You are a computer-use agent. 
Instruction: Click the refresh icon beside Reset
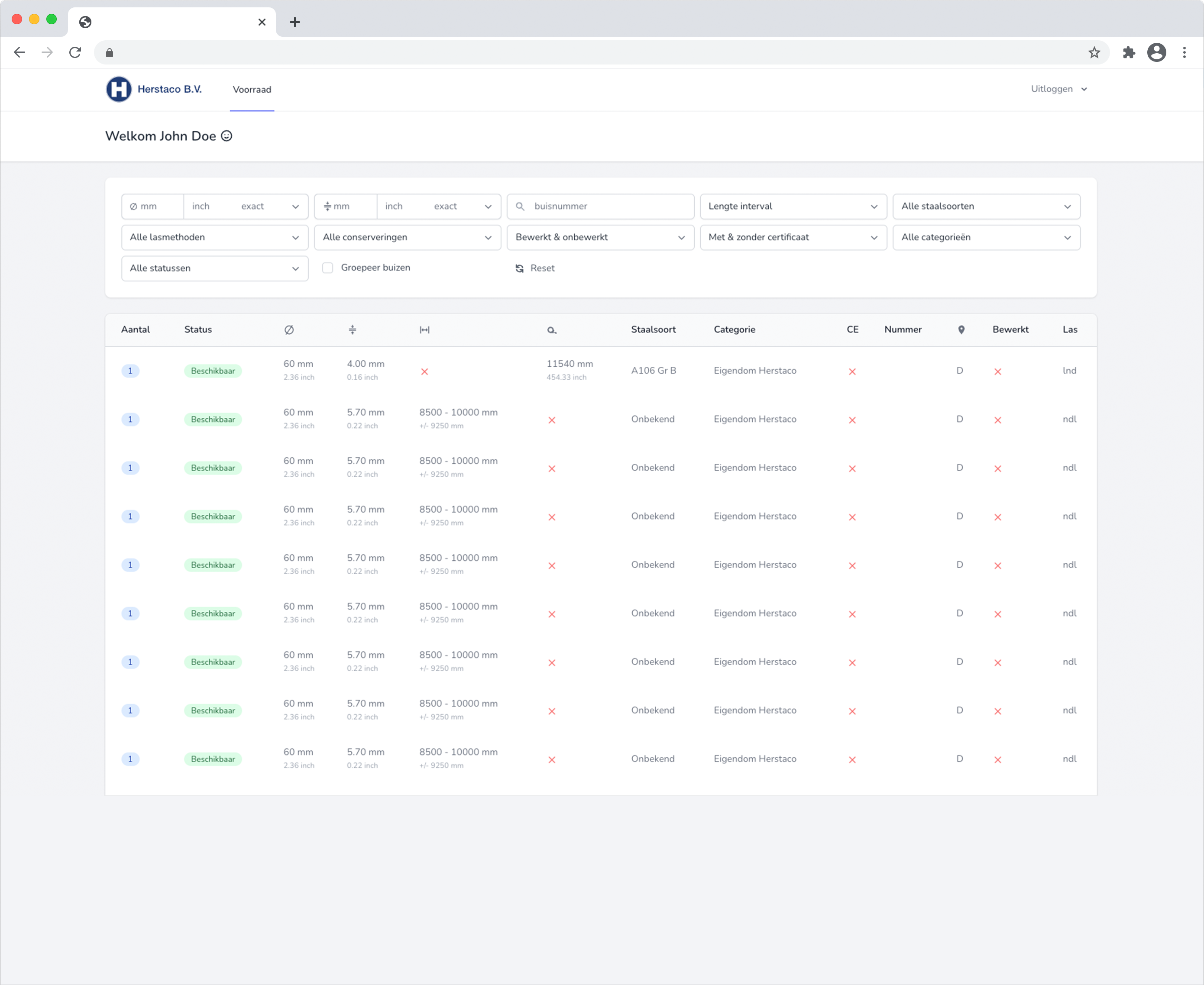(x=519, y=268)
